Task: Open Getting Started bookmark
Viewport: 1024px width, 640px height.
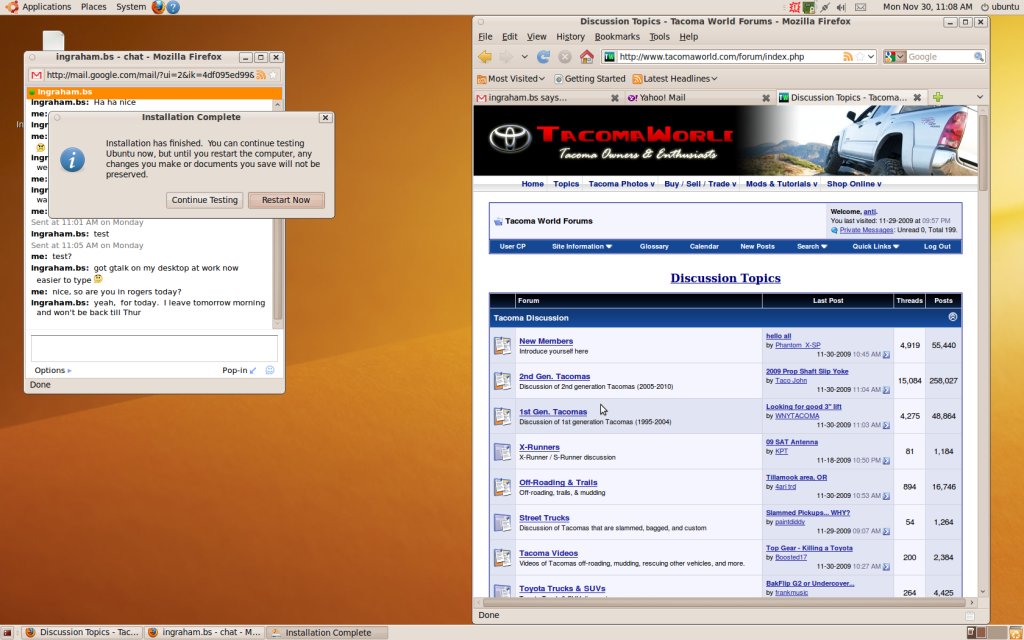Action: [x=590, y=78]
